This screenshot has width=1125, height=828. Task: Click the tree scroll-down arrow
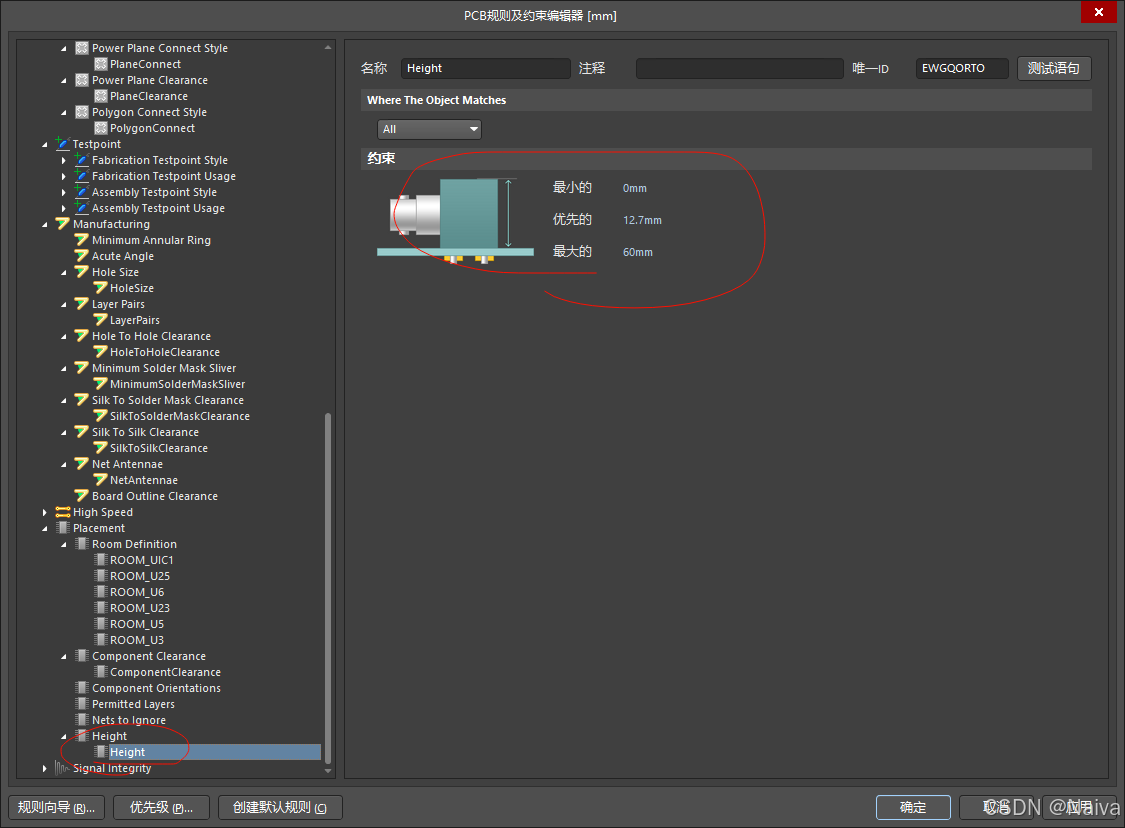[x=328, y=771]
